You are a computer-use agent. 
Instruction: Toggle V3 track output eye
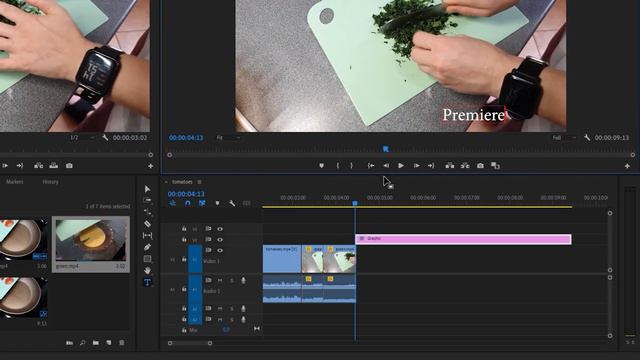pos(220,229)
